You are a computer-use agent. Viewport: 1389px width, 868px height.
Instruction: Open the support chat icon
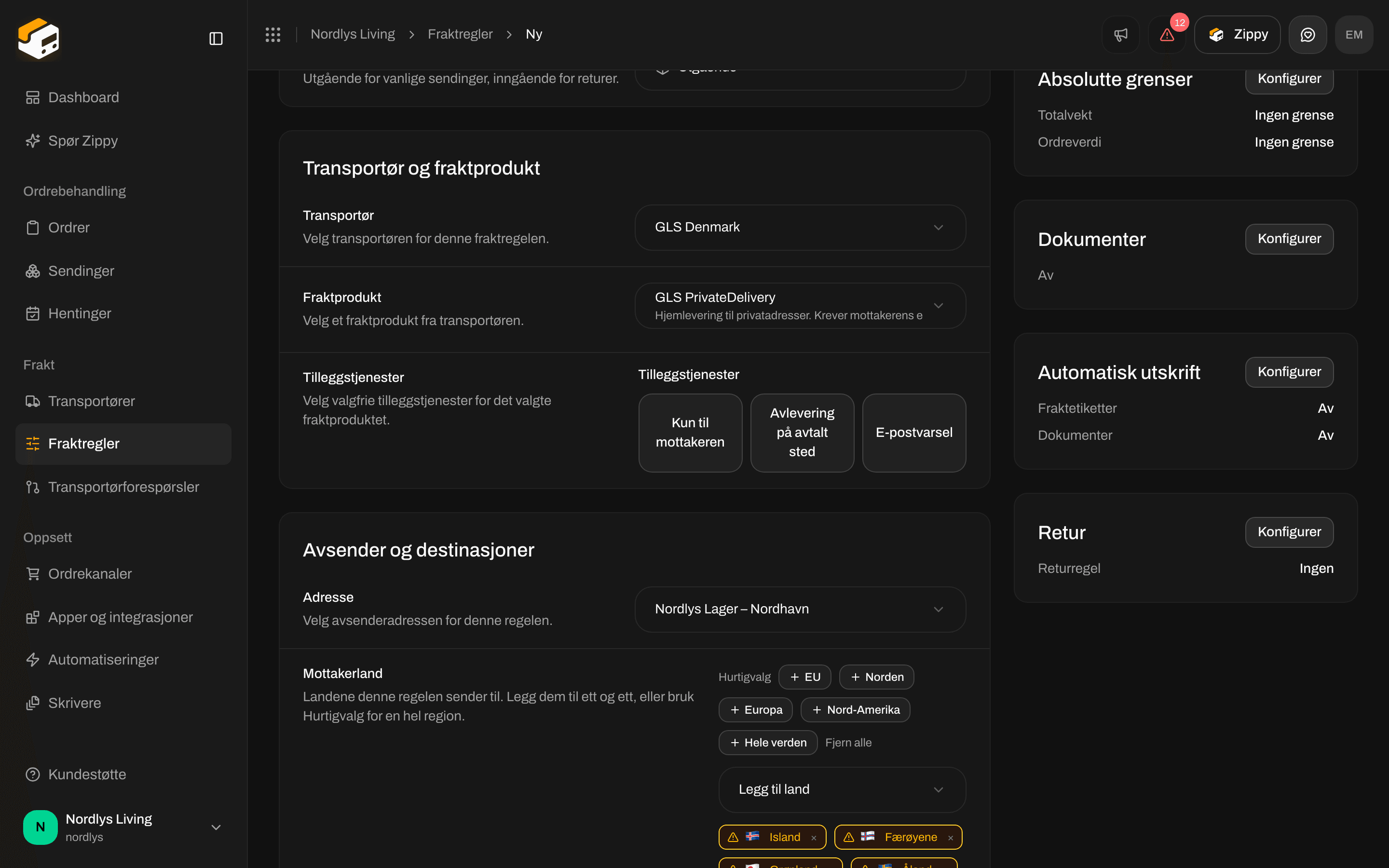pos(1307,34)
